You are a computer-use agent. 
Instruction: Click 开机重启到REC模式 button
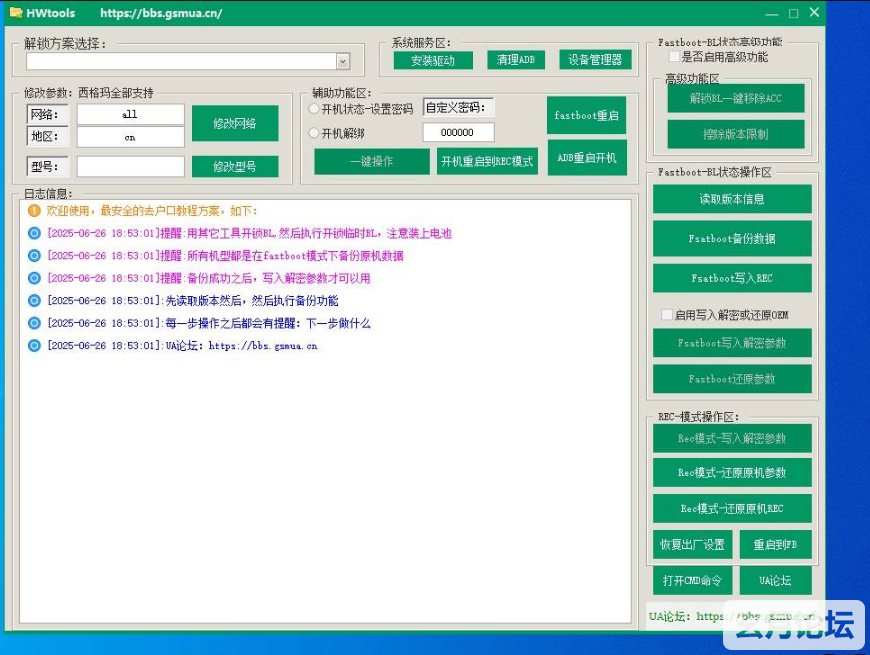click(487, 161)
